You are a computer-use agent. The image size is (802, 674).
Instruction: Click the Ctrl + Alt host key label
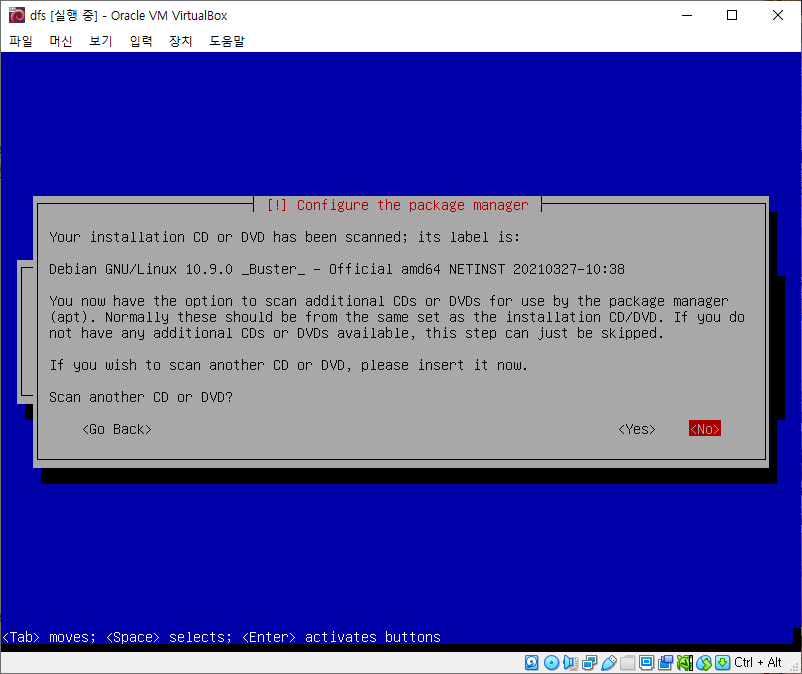click(x=758, y=663)
